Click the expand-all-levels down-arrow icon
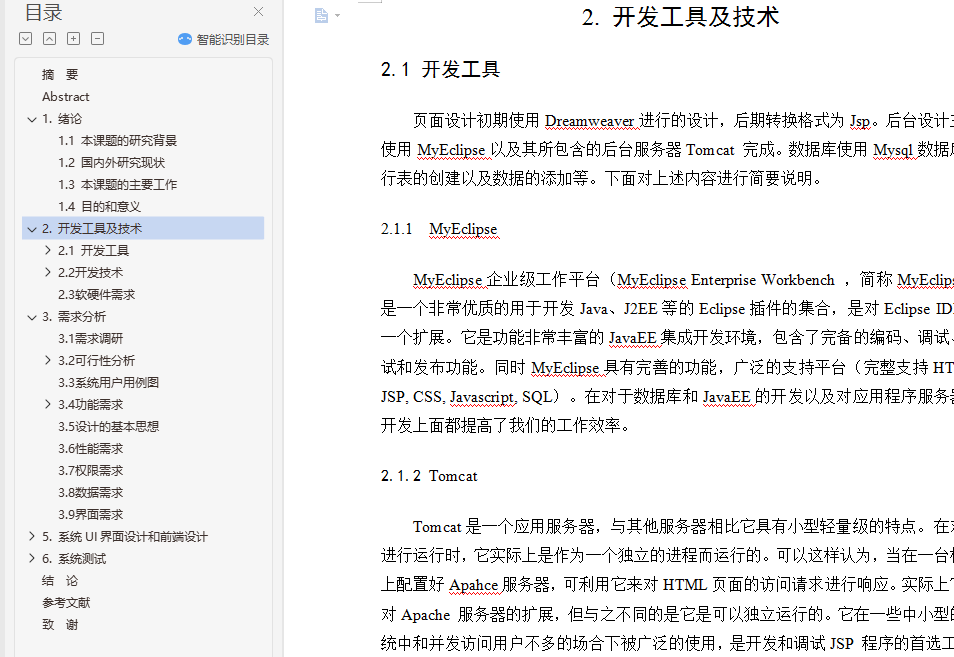The width and height of the screenshot is (954, 657). click(26, 39)
